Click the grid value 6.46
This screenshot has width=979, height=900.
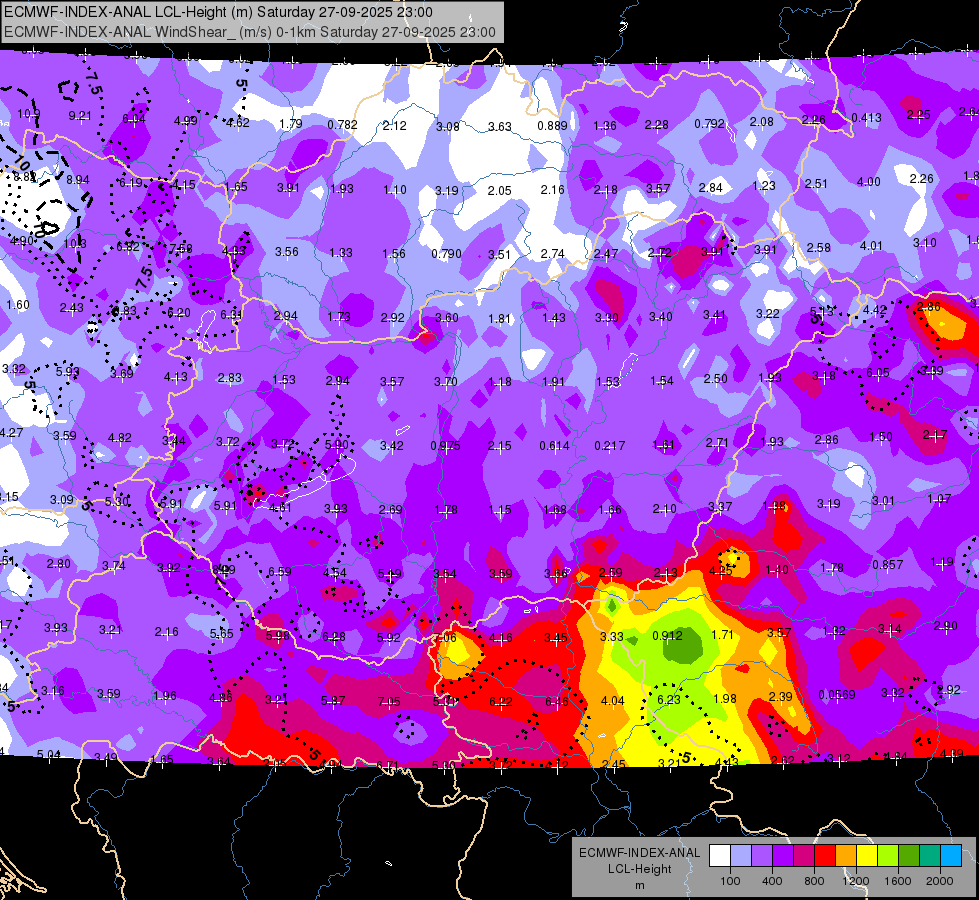[556, 701]
